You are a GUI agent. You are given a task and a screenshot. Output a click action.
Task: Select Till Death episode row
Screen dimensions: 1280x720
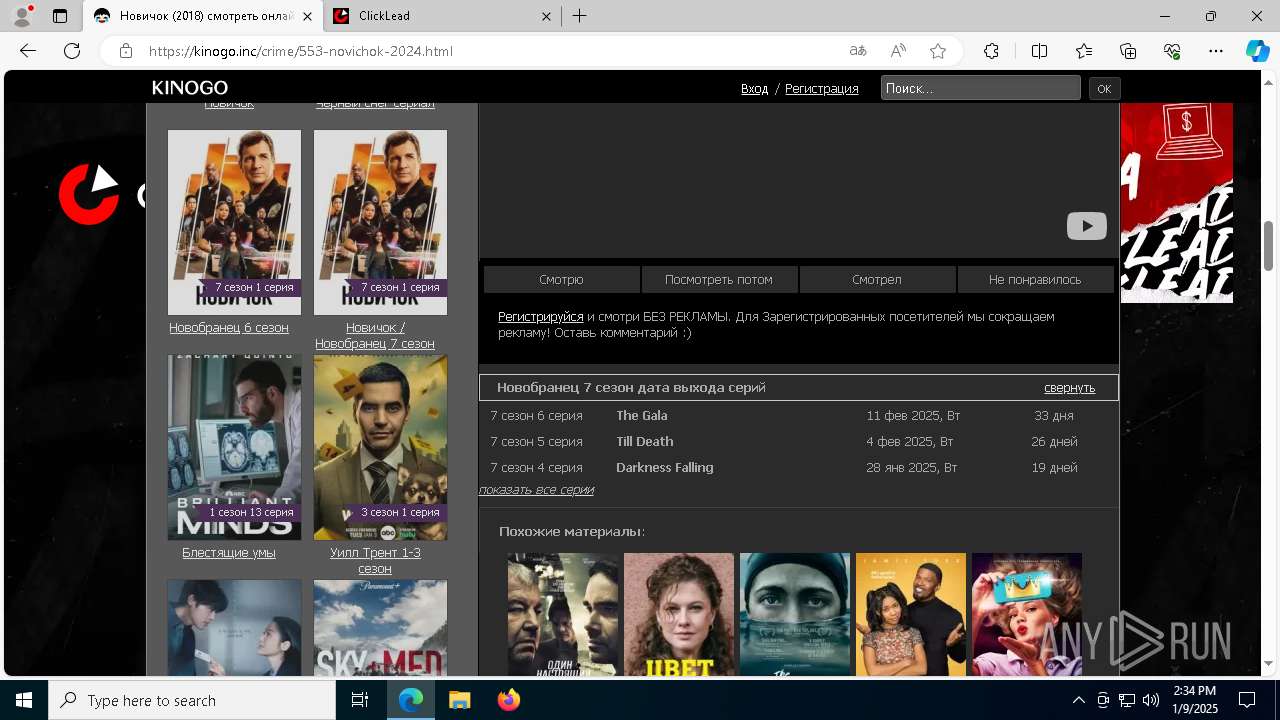[x=798, y=441]
